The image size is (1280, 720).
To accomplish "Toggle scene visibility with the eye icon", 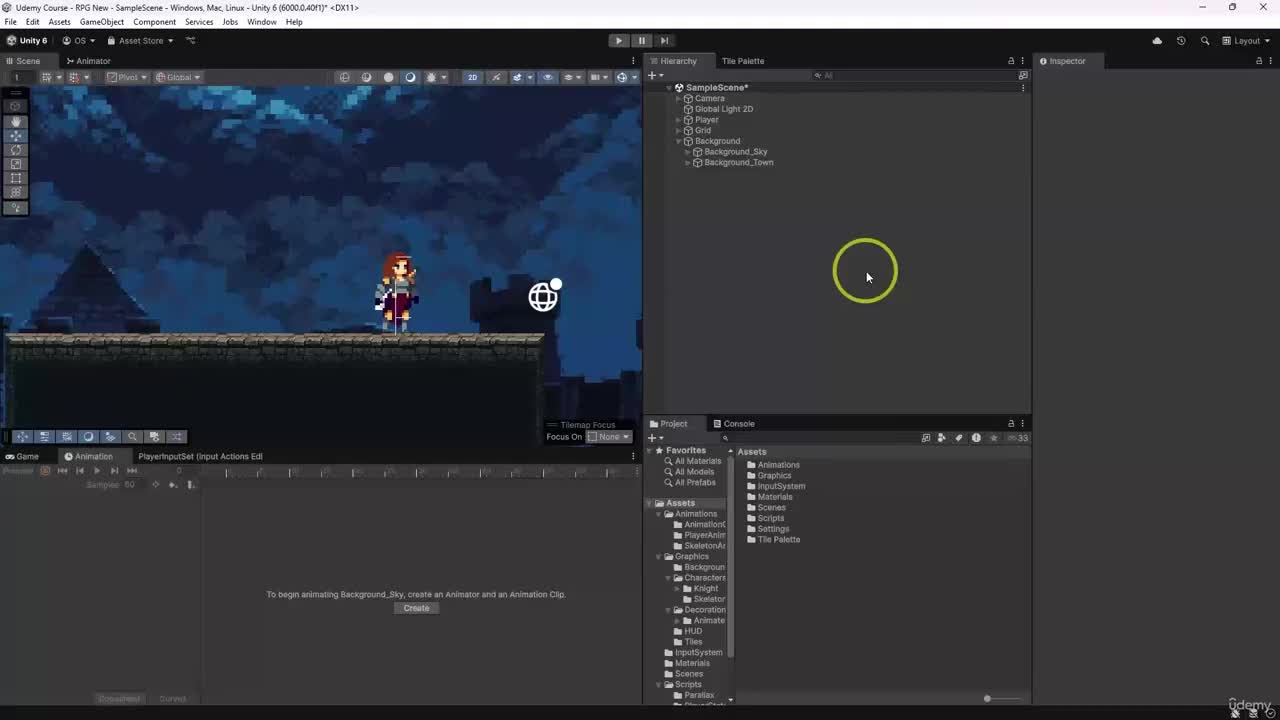I will pyautogui.click(x=547, y=77).
